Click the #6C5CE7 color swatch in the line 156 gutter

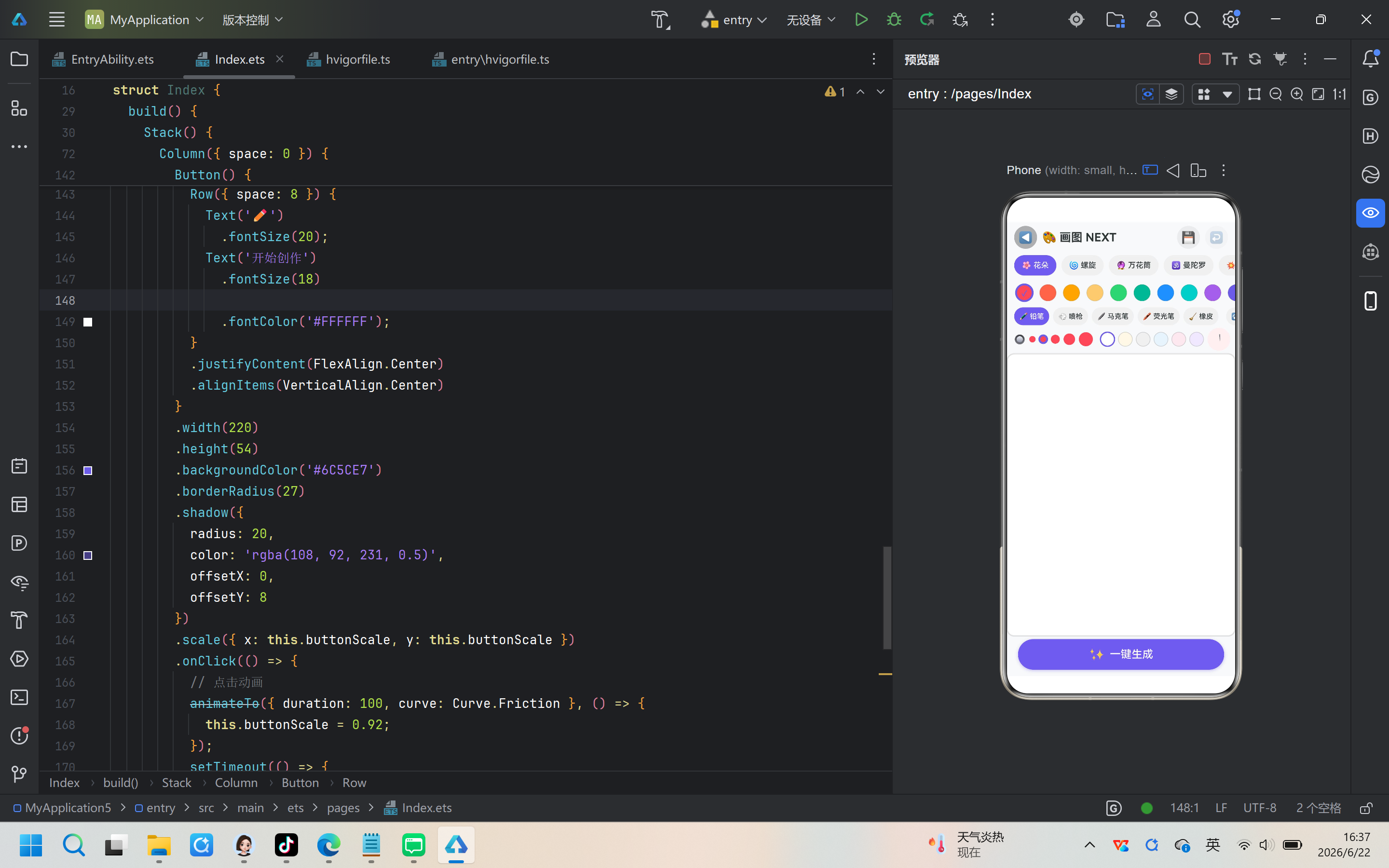[88, 471]
